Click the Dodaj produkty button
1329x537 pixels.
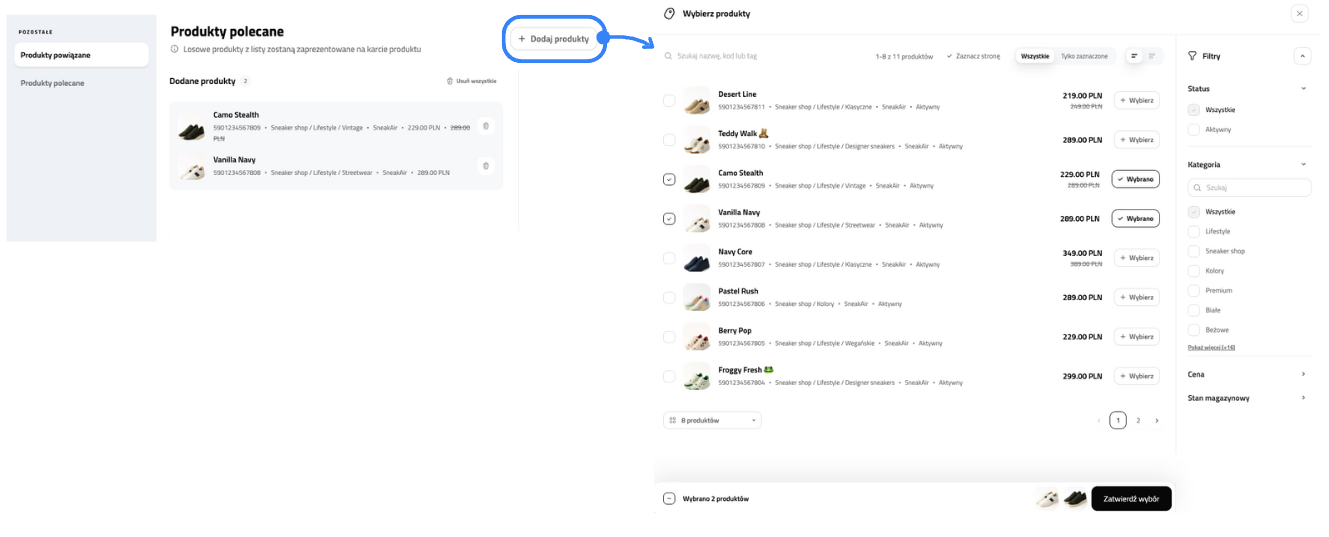[x=553, y=39]
